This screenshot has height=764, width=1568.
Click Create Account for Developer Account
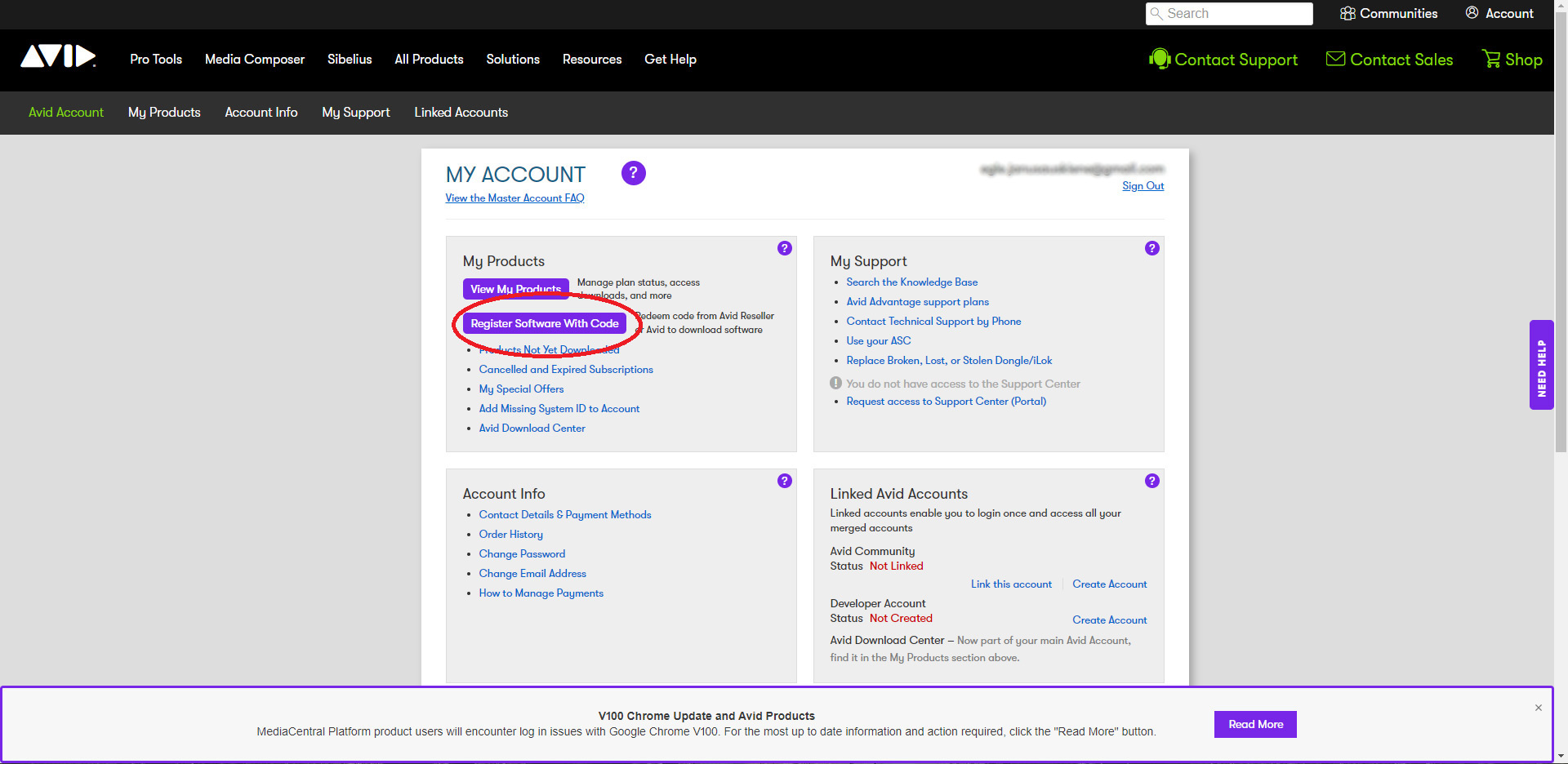1110,620
